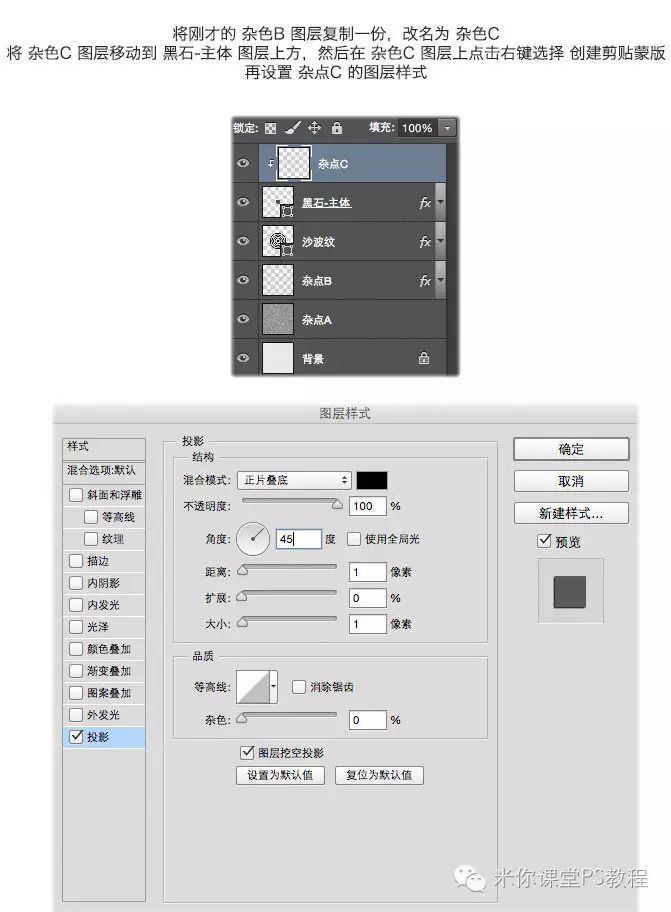Screen dimensions: 671x912
Task: Click the padlock icon on 背景 layer
Action: pos(424,358)
